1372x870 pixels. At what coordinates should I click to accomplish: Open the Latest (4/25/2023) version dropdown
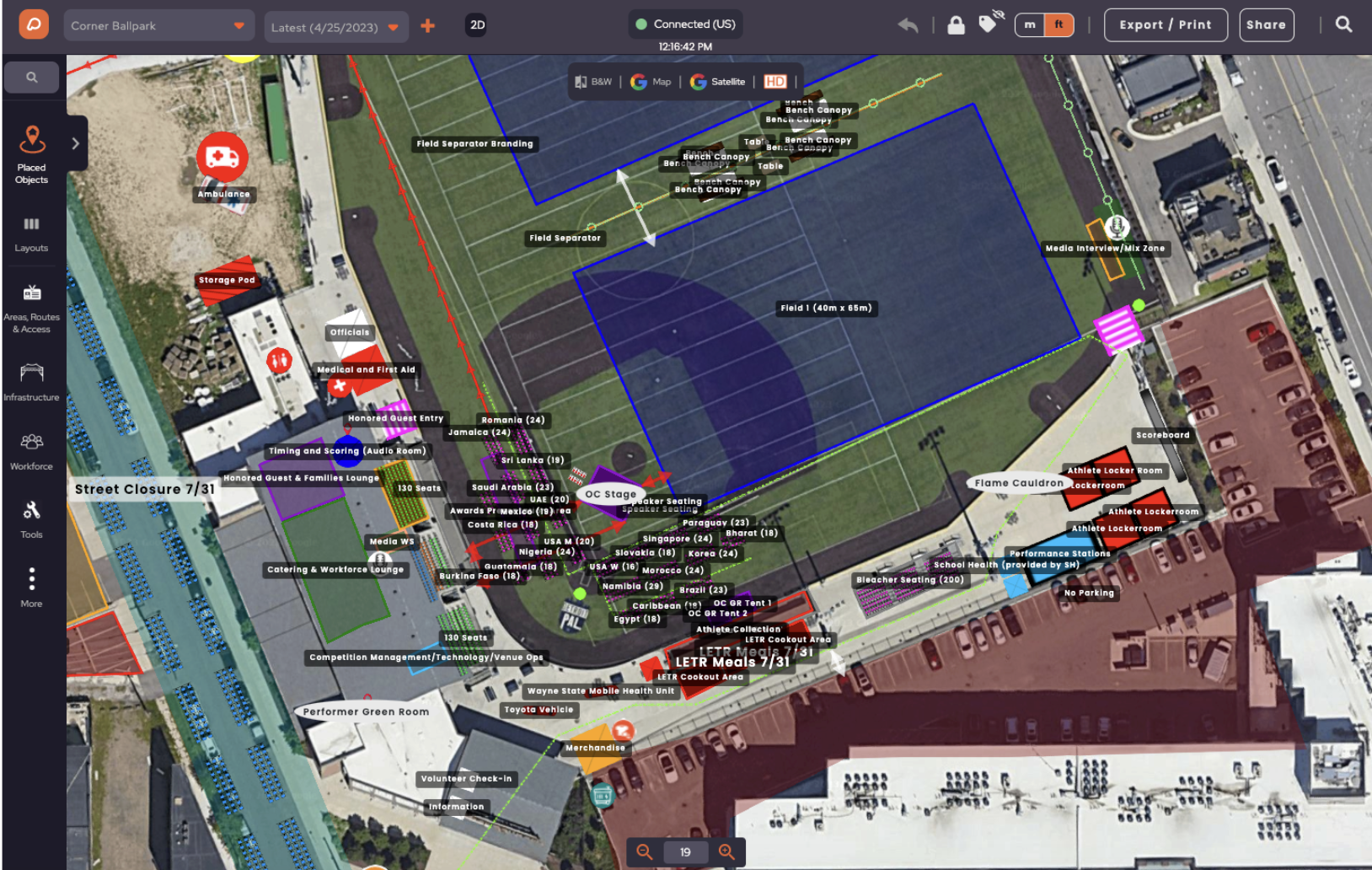coord(336,26)
